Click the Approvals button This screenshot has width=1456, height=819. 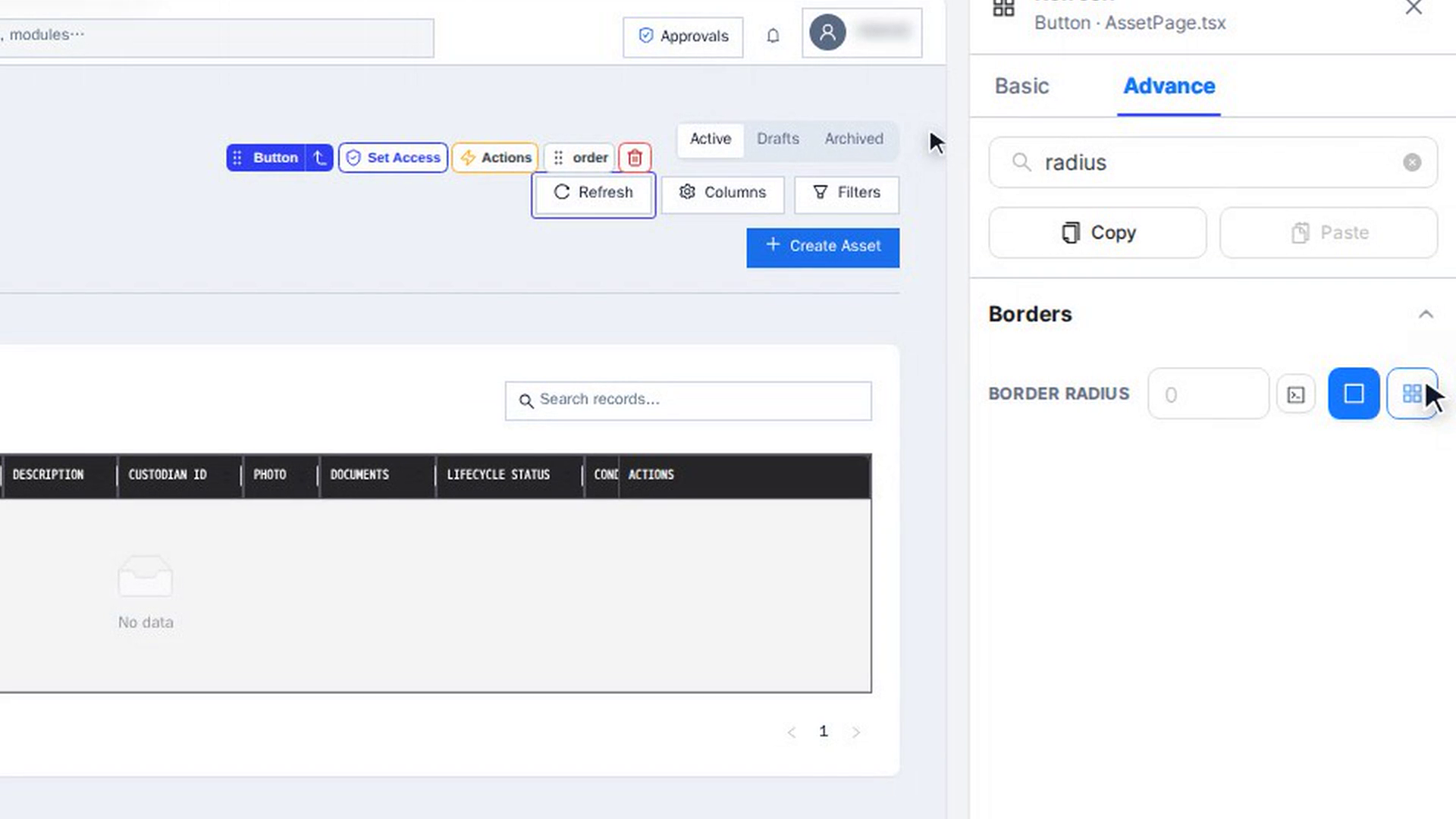[x=683, y=36]
